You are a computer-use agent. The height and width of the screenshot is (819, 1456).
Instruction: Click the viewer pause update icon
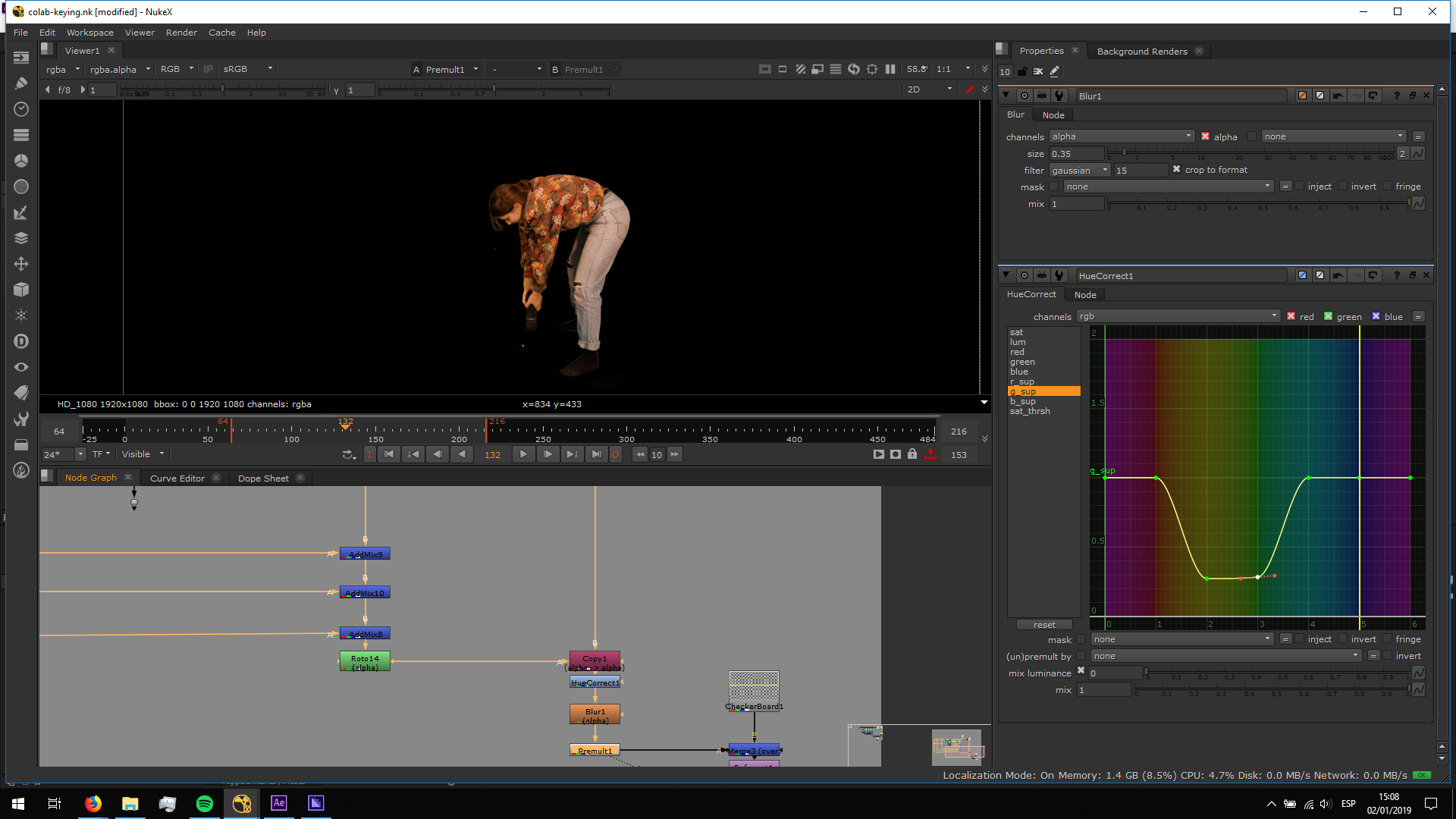pyautogui.click(x=890, y=69)
